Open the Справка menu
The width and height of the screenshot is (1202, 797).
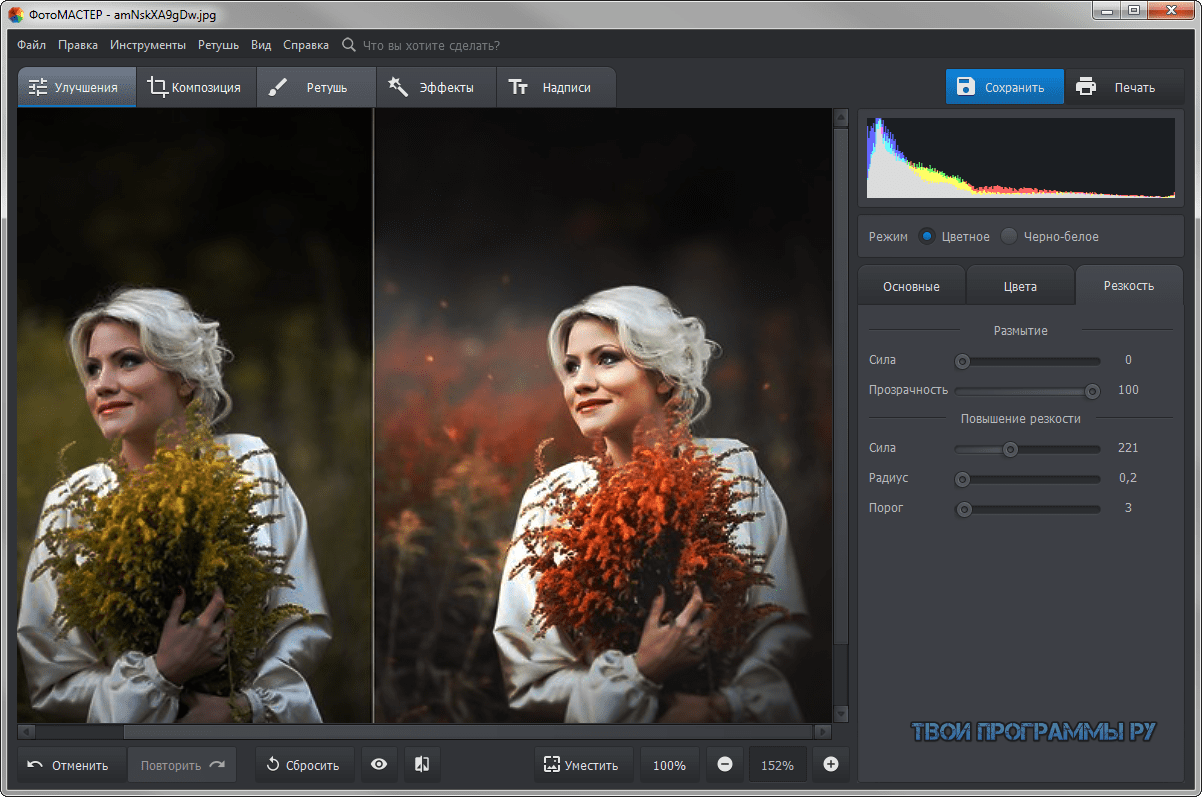[x=306, y=45]
